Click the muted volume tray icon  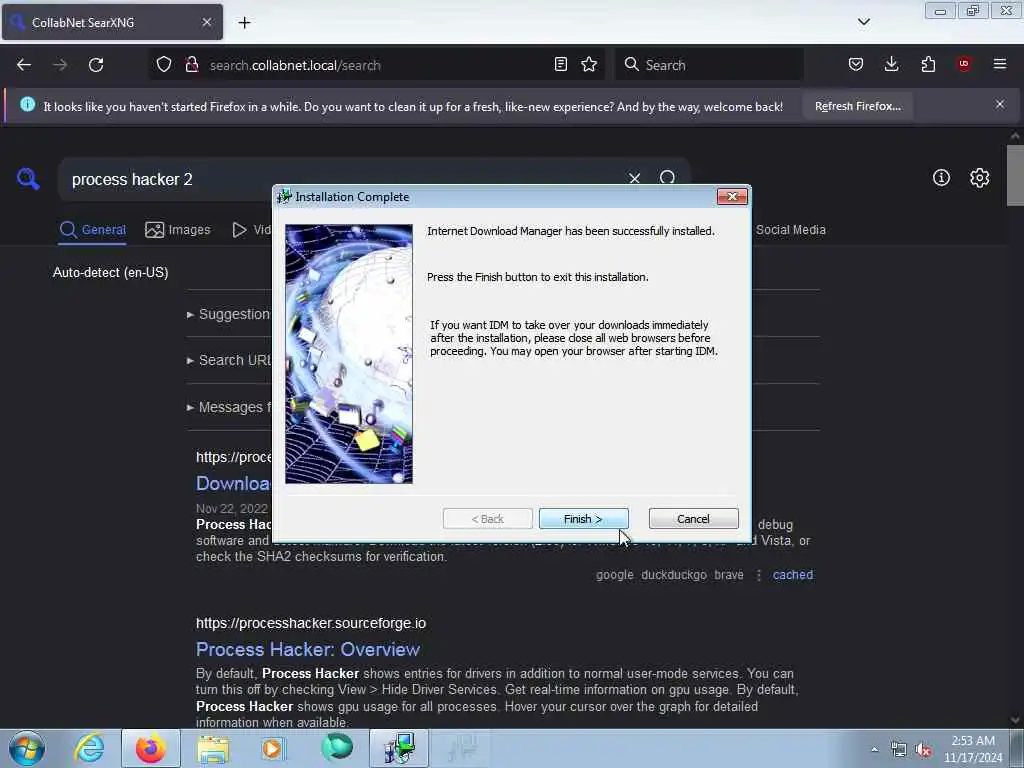923,750
